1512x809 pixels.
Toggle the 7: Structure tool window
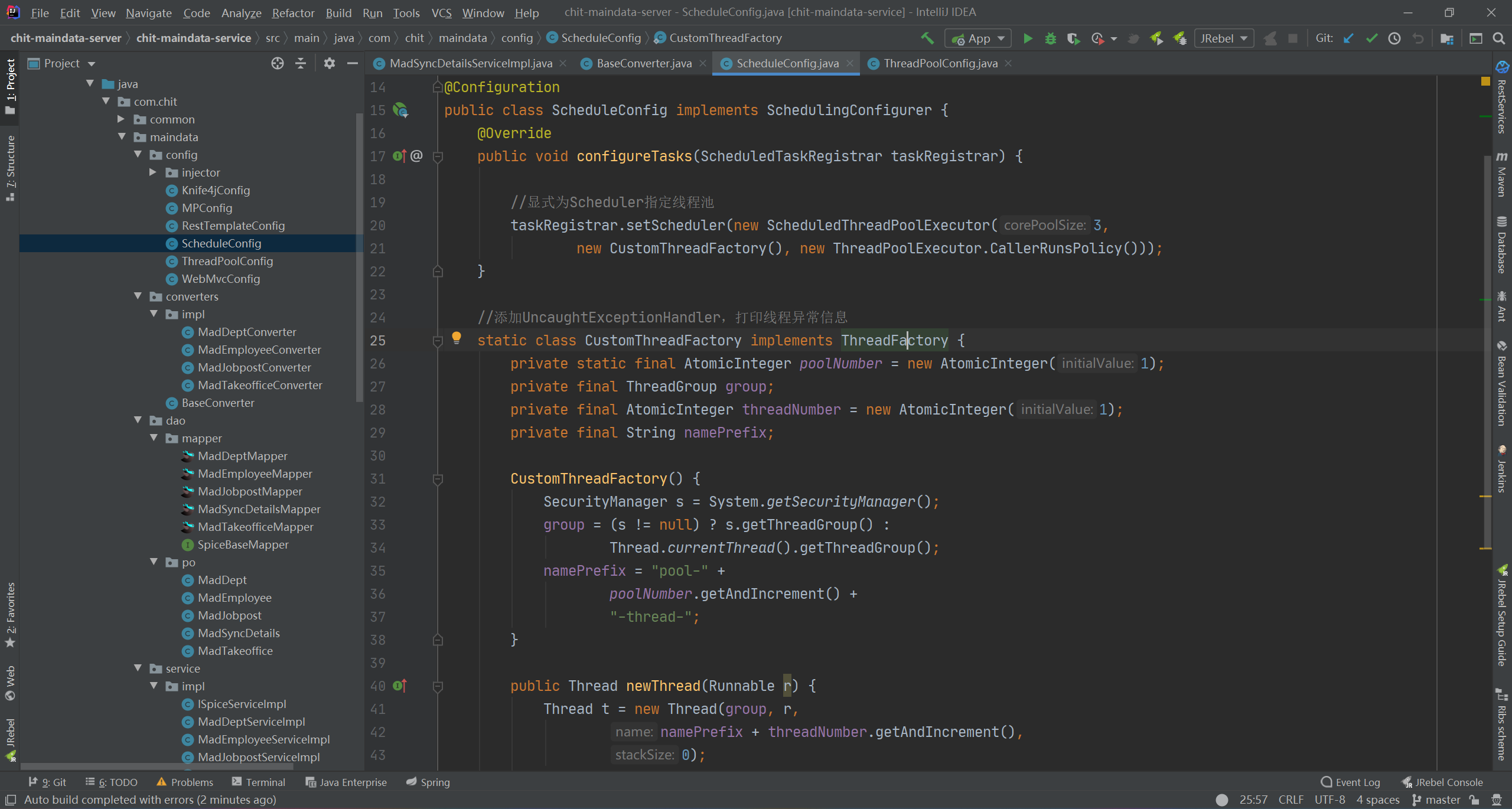(10, 168)
